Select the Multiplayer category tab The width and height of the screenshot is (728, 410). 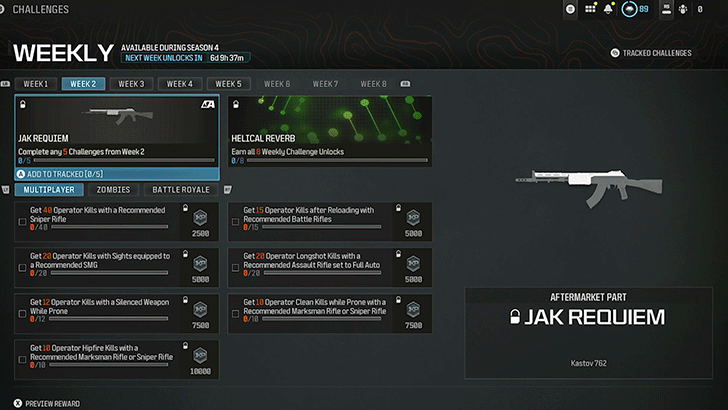(x=49, y=190)
